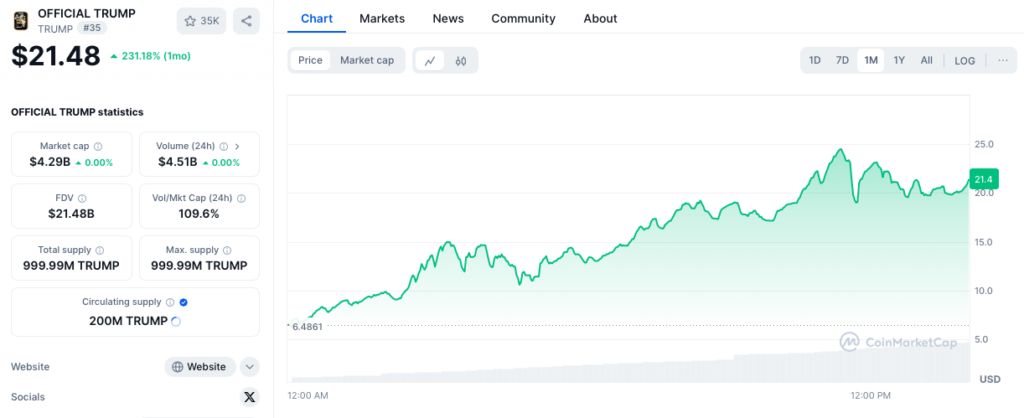Click the OFFICIAL TRUMP statistics heading
The height and width of the screenshot is (418, 1024).
click(77, 112)
